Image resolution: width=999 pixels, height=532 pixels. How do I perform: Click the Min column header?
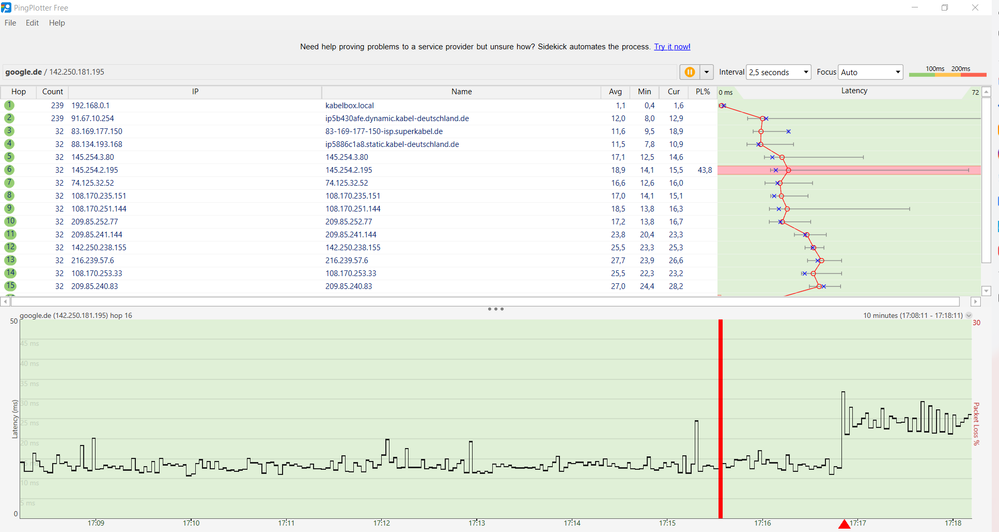[644, 92]
